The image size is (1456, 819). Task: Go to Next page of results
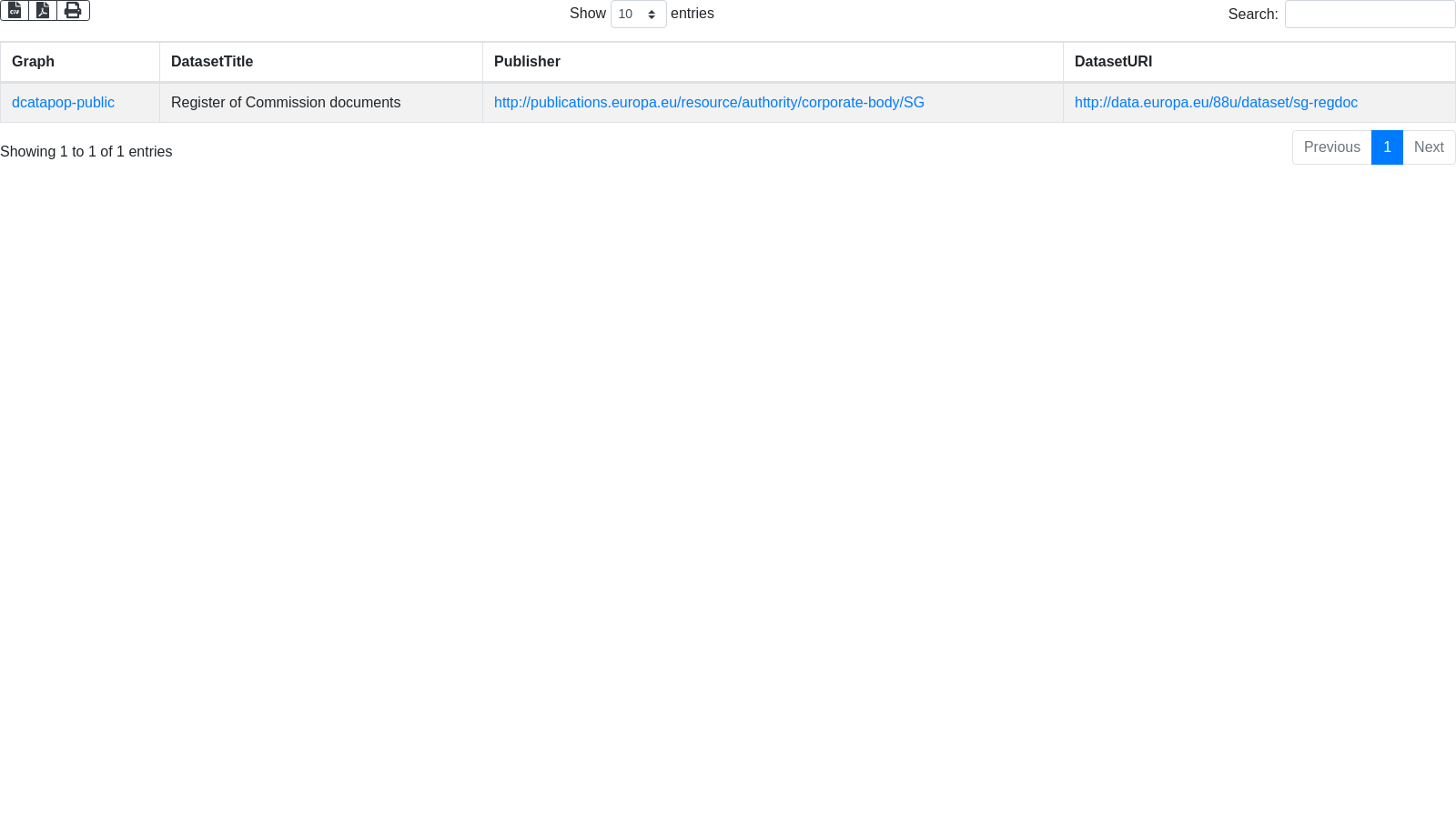pyautogui.click(x=1429, y=147)
